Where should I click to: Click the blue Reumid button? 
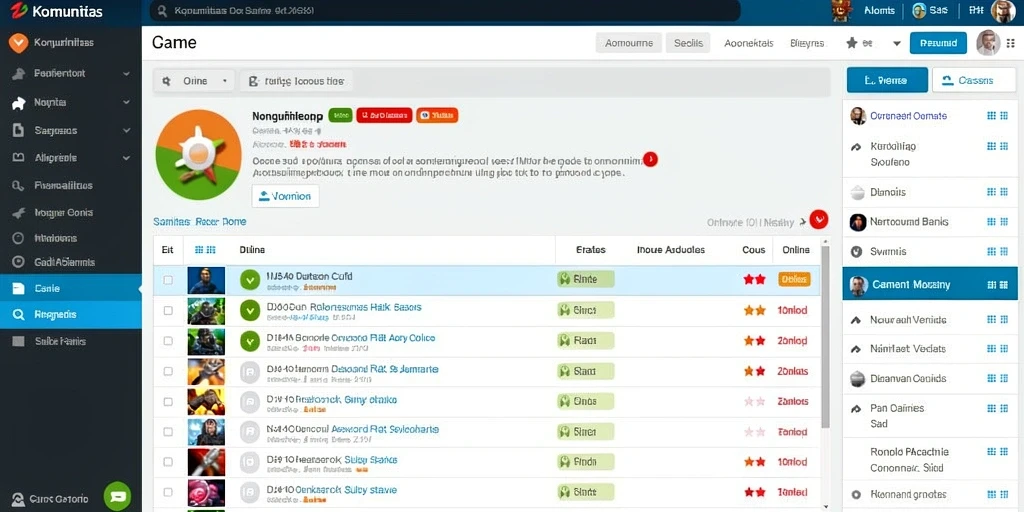[x=938, y=43]
